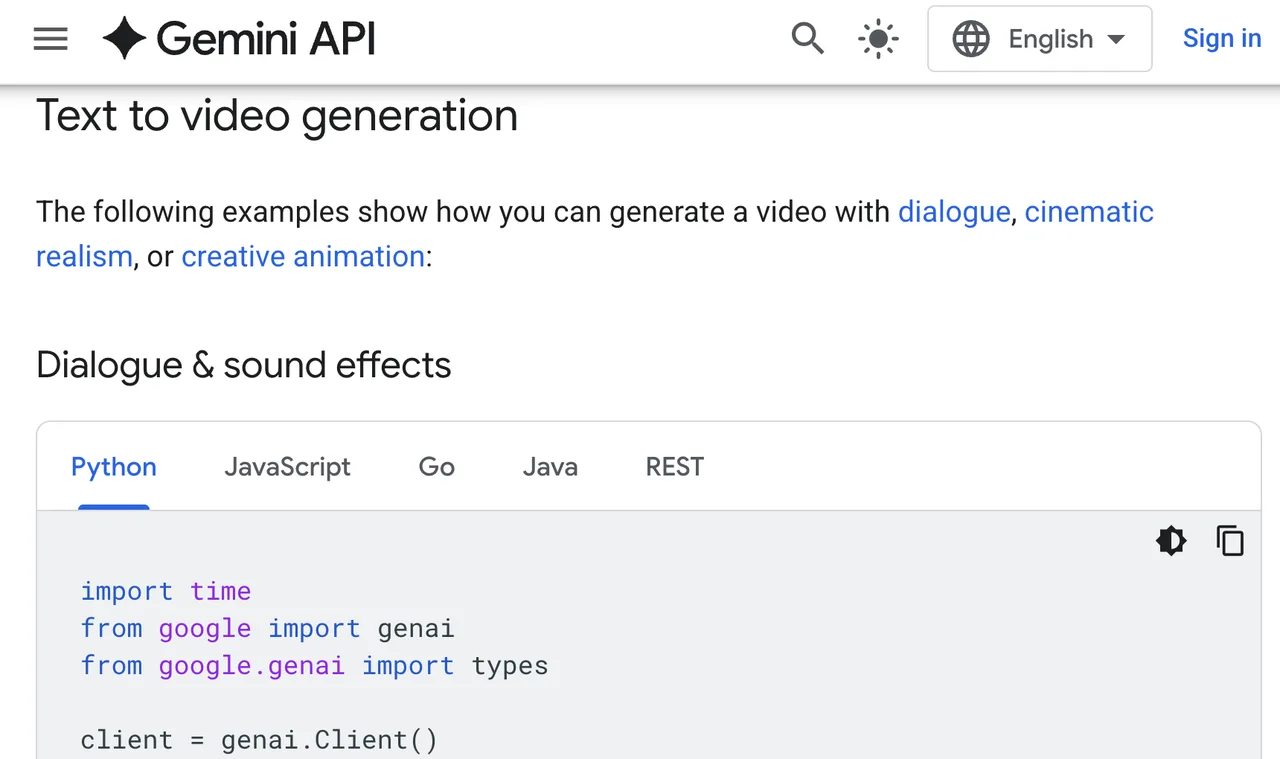Open the search magnifier icon
The width and height of the screenshot is (1280, 759).
808,39
